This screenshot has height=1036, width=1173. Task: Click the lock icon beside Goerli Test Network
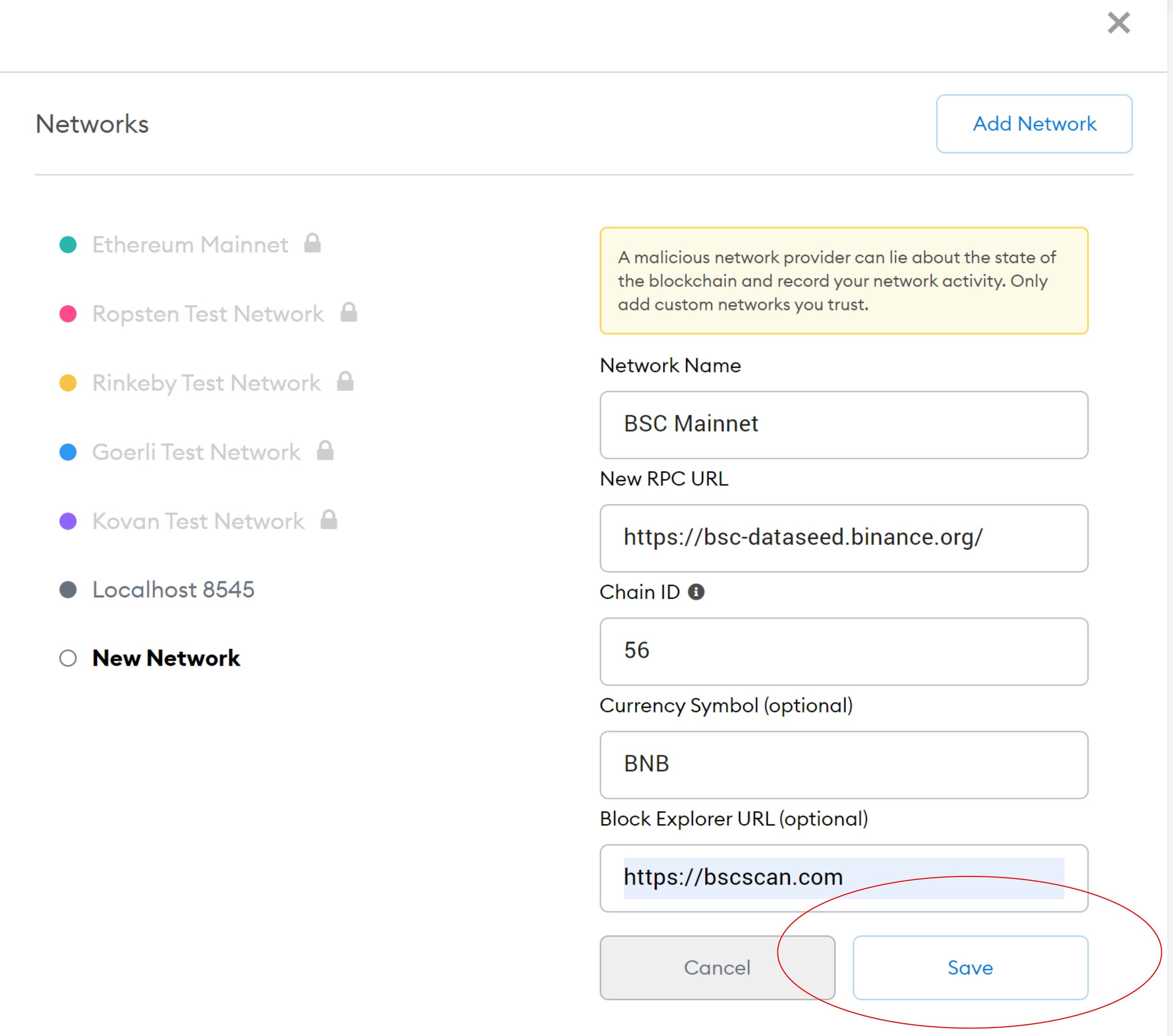coord(325,451)
